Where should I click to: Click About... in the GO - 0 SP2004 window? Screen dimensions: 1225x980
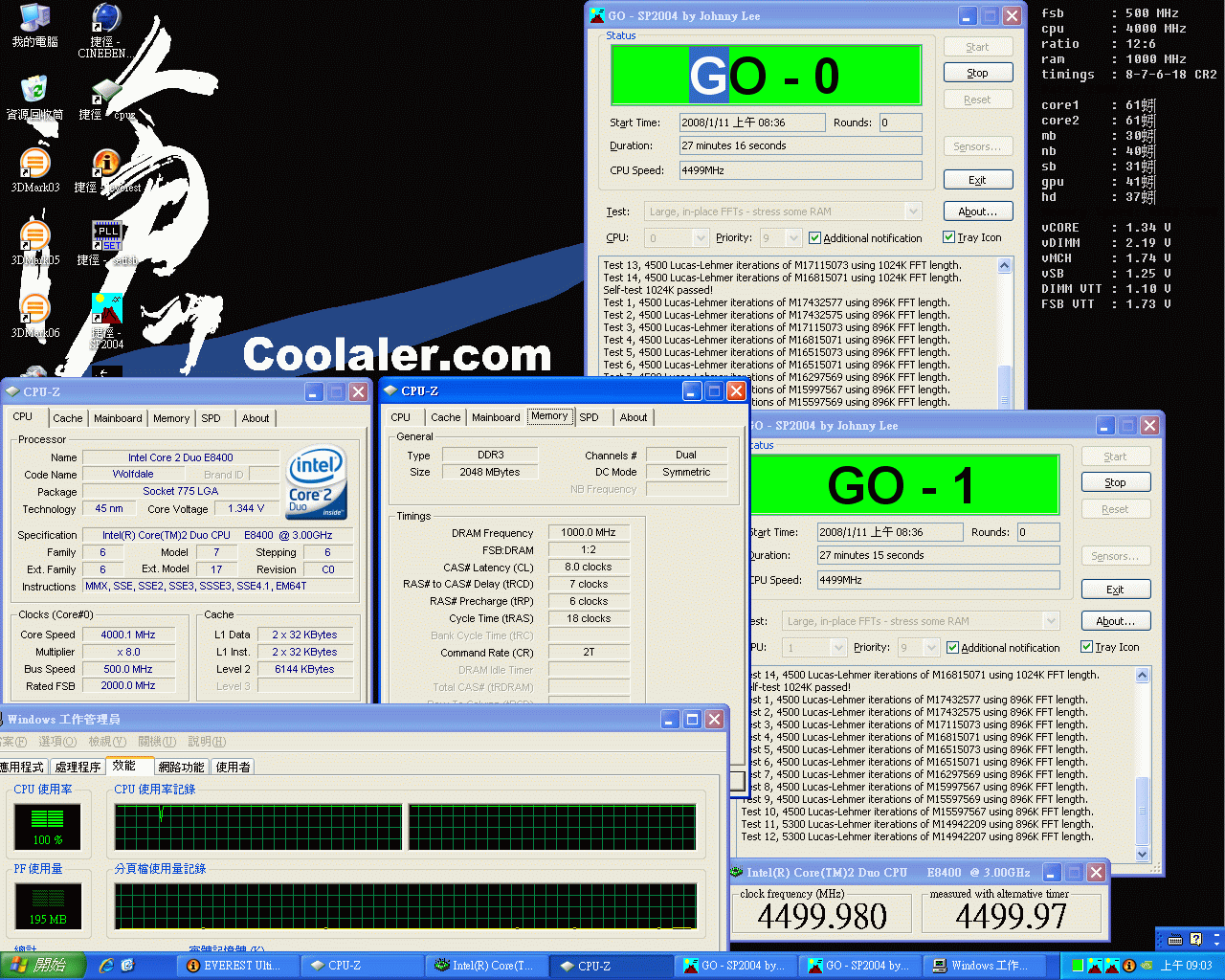point(977,212)
